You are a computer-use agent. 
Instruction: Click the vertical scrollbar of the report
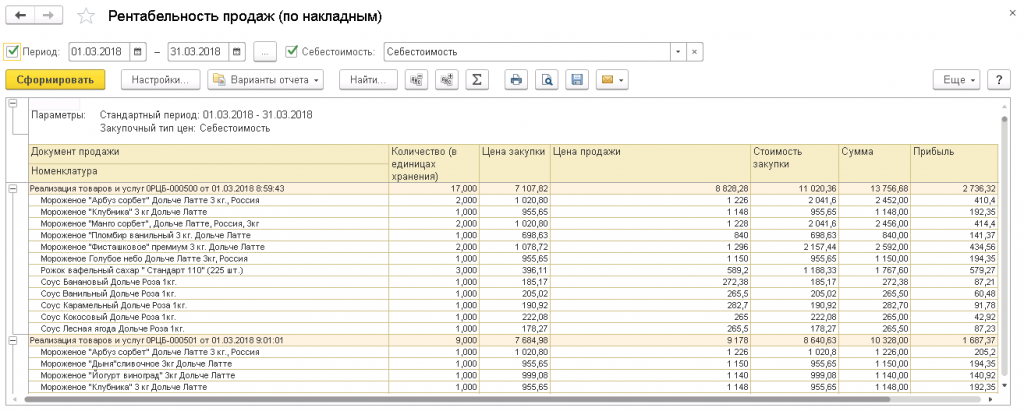tap(1005, 248)
